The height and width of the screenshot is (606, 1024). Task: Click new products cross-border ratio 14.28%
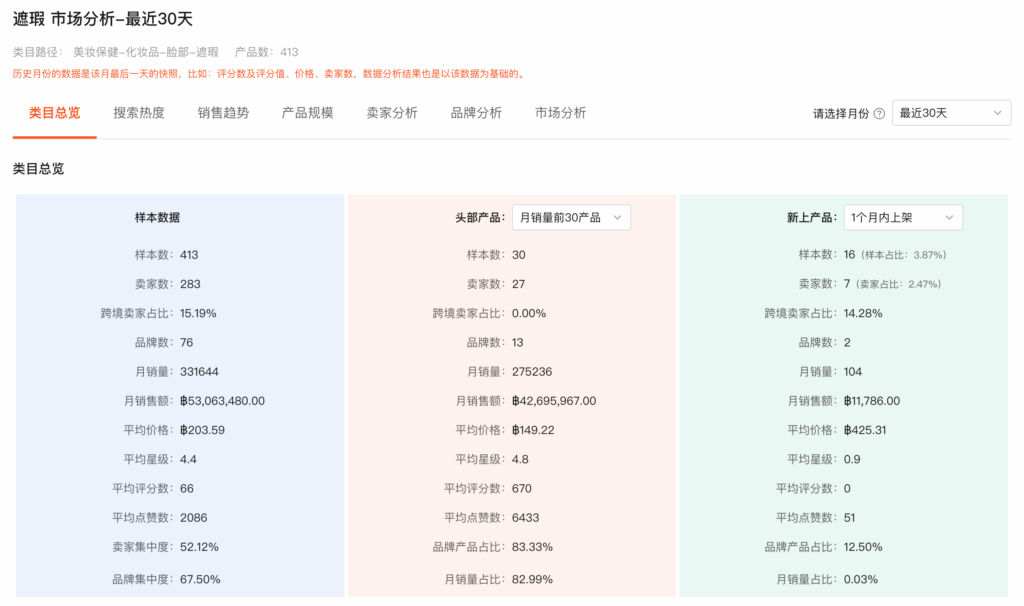[x=863, y=313]
